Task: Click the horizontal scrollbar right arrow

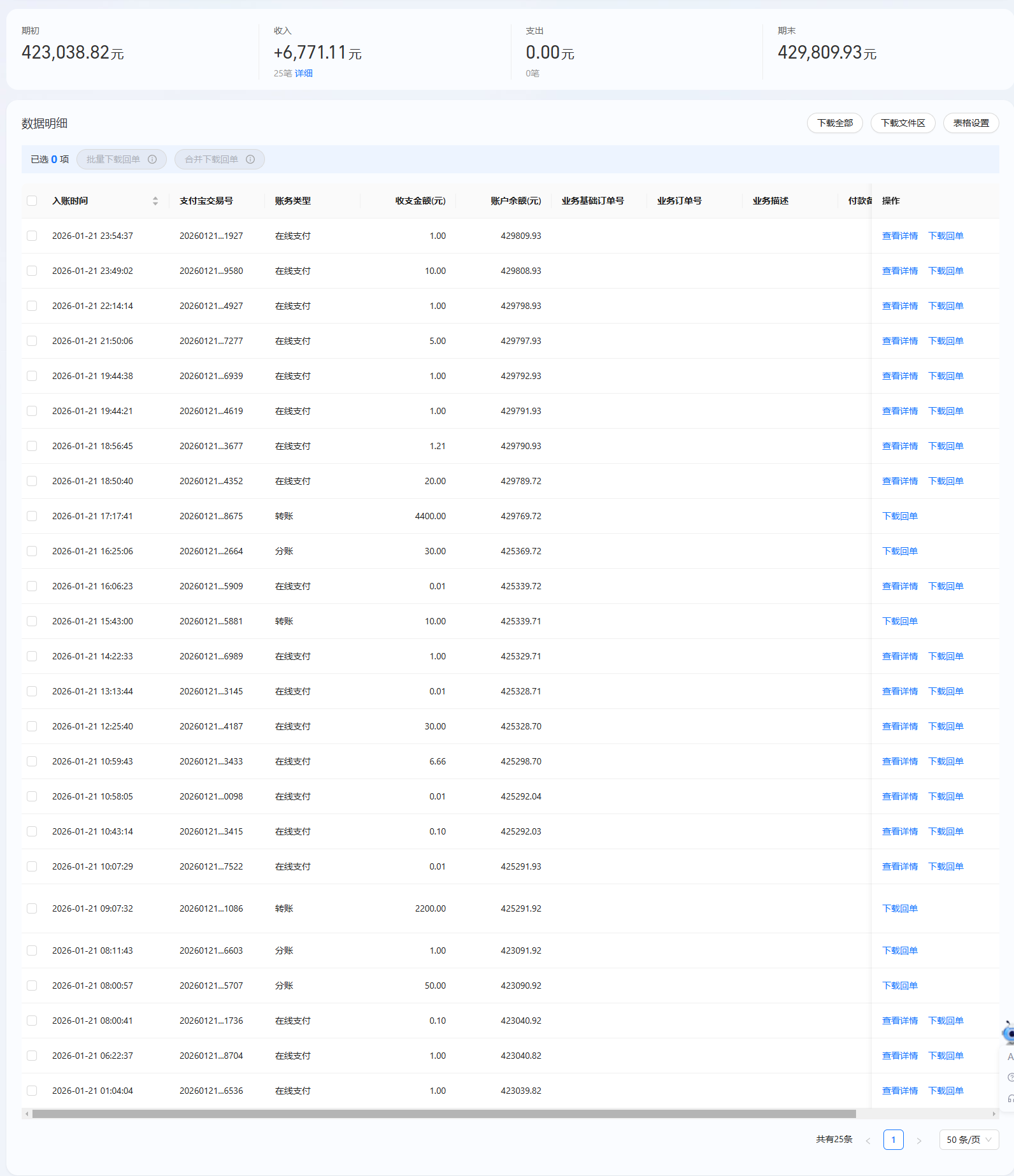Action: click(x=994, y=1114)
